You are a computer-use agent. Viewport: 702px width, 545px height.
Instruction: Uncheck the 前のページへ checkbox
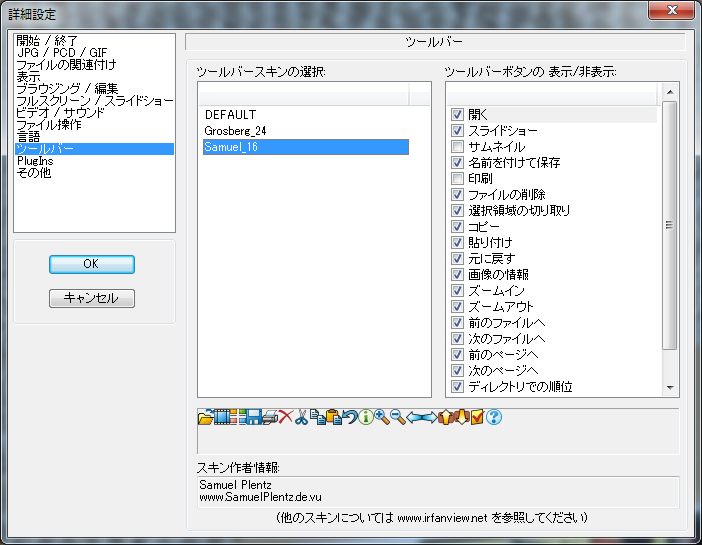457,355
